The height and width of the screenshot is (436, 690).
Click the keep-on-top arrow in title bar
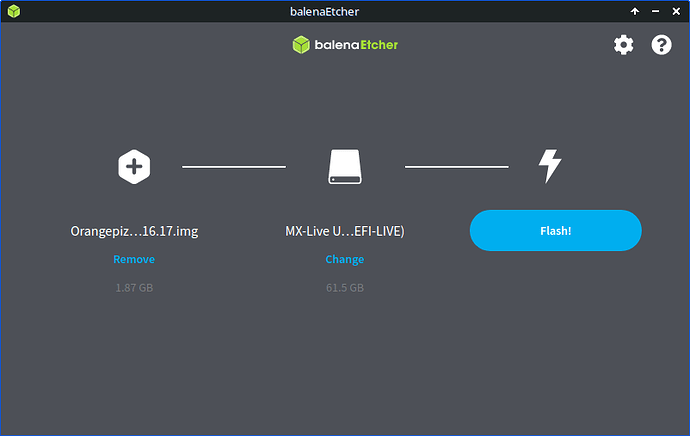pyautogui.click(x=634, y=11)
